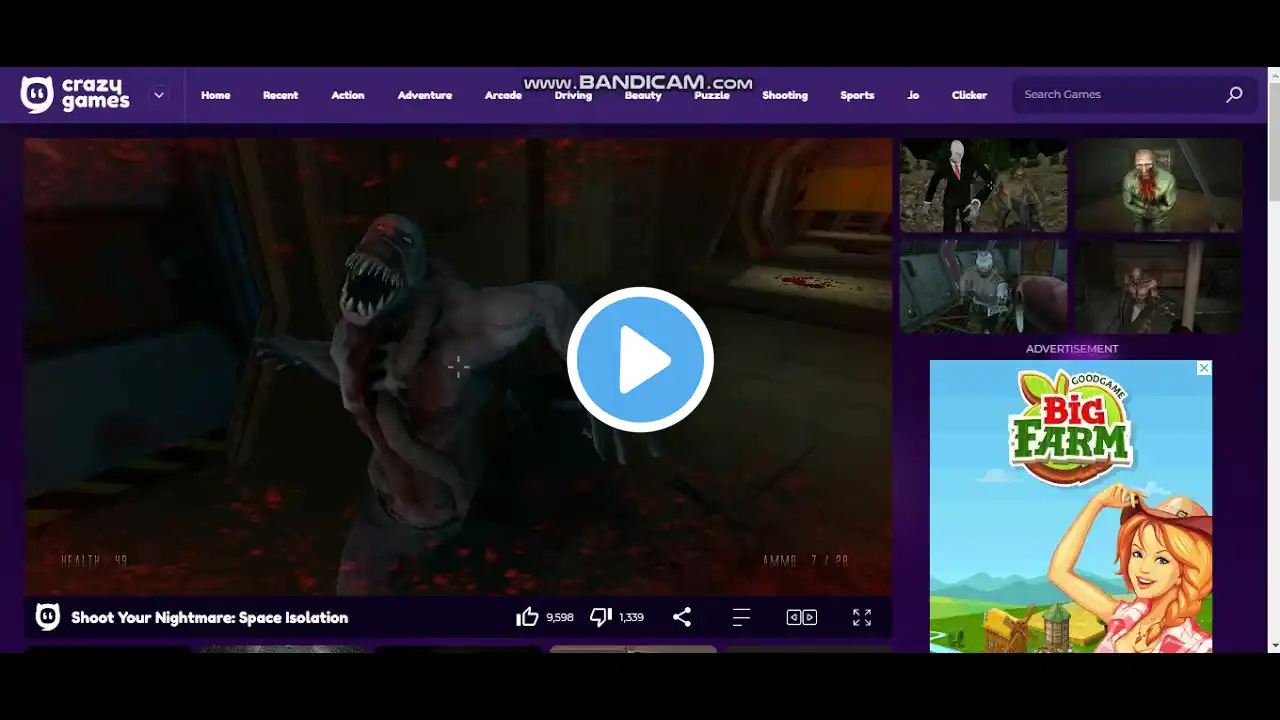This screenshot has width=1280, height=720.
Task: Open the Goodgame Big Farm ad
Action: click(x=1071, y=506)
